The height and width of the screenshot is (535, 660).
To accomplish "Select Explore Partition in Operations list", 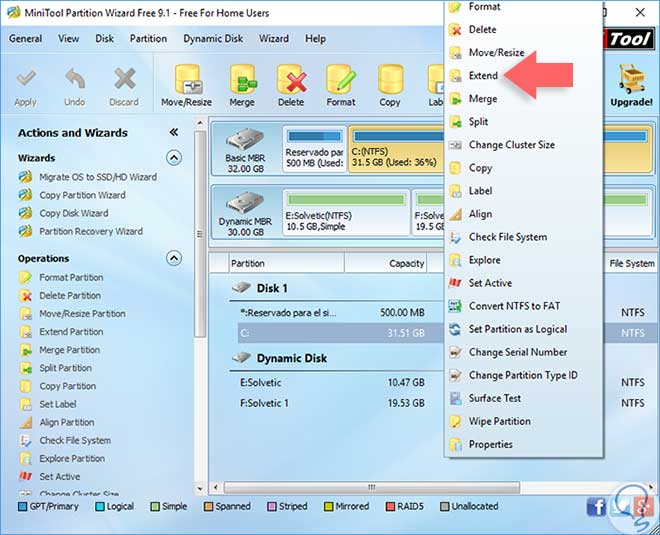I will [x=62, y=458].
